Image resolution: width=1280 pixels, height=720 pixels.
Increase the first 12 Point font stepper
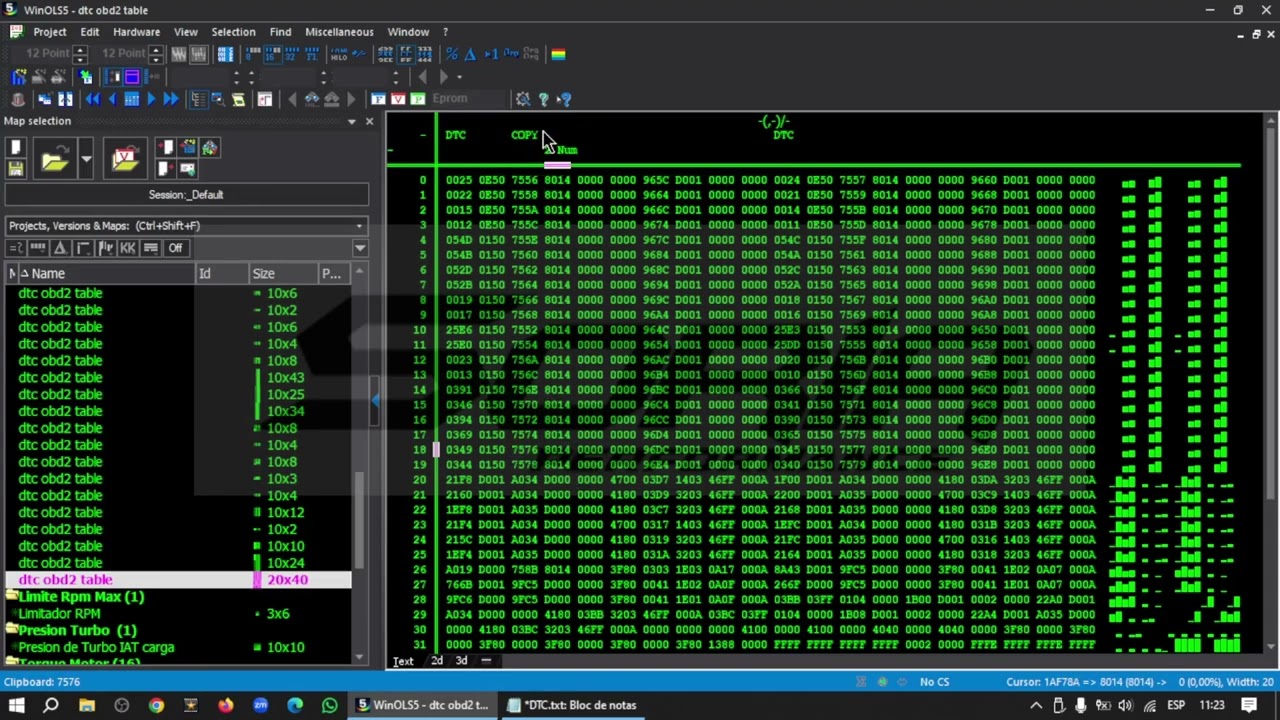coord(80,49)
